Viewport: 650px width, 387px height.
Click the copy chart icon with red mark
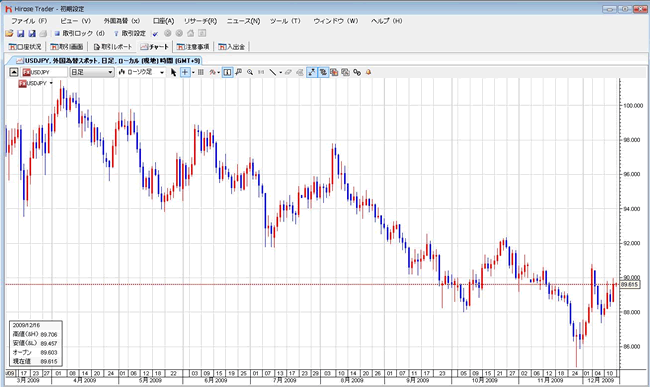click(334, 72)
